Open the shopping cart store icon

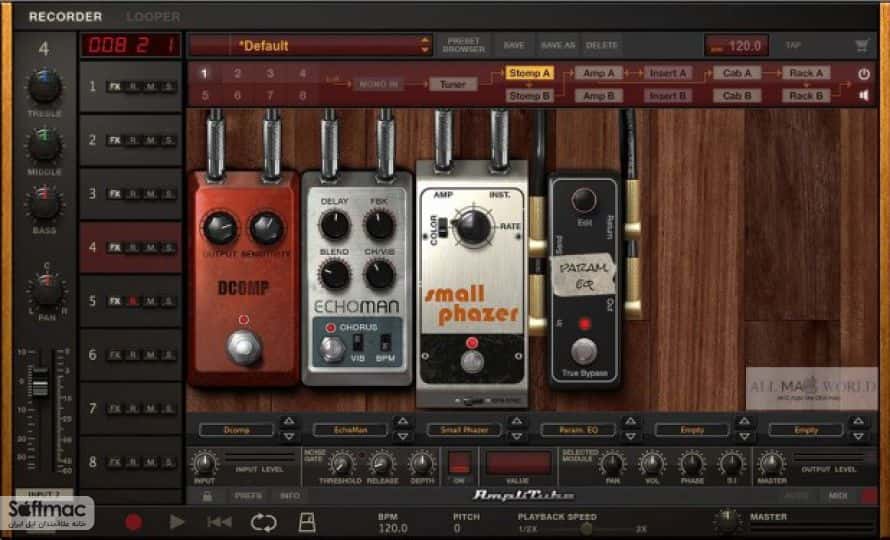click(x=862, y=45)
